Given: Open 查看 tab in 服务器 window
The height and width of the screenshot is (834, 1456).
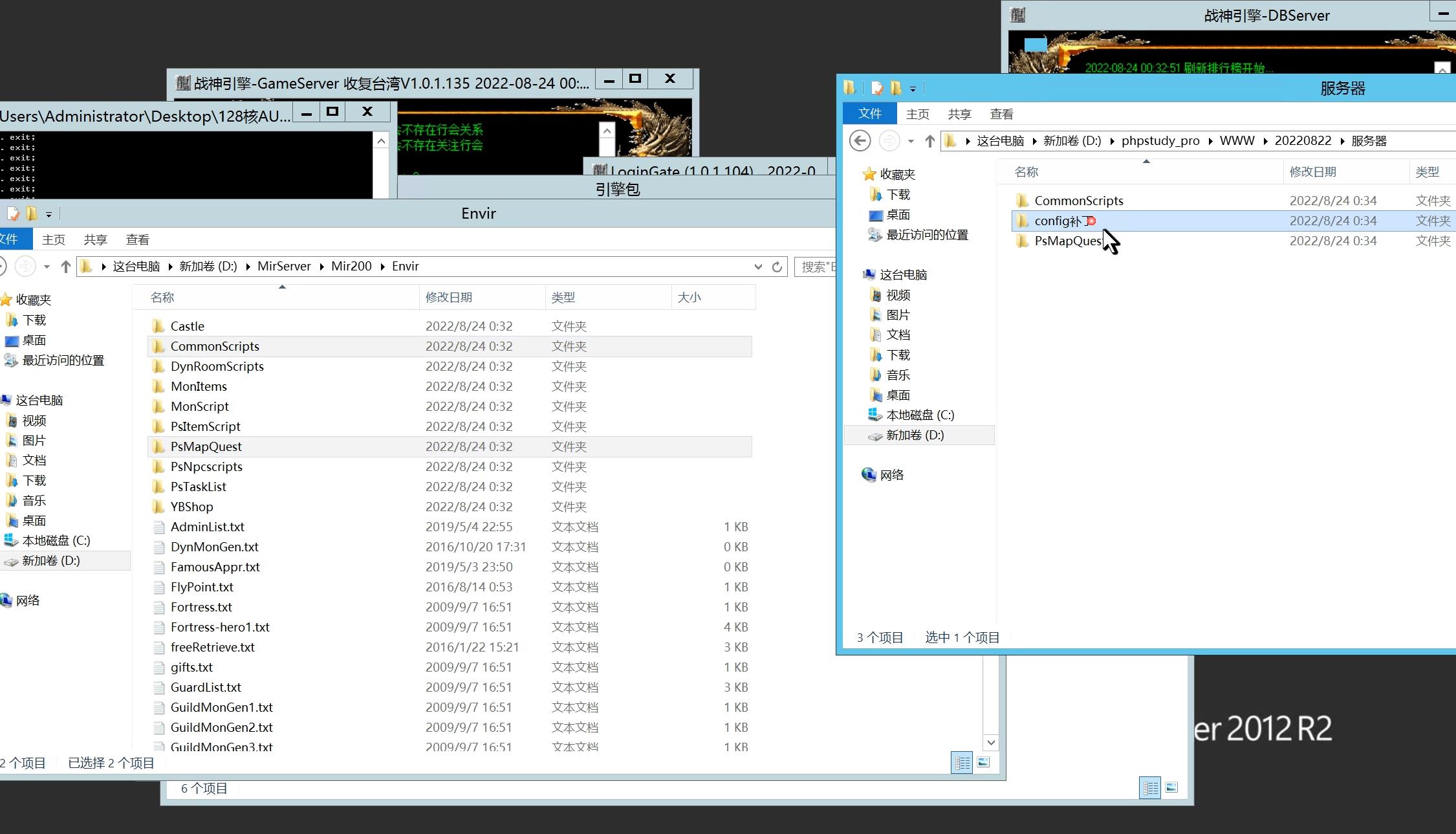Looking at the screenshot, I should (1001, 115).
